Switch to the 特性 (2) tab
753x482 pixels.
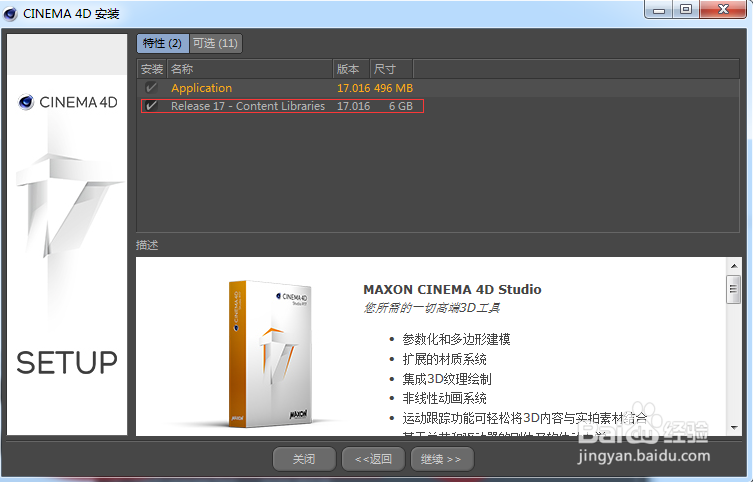tap(163, 43)
